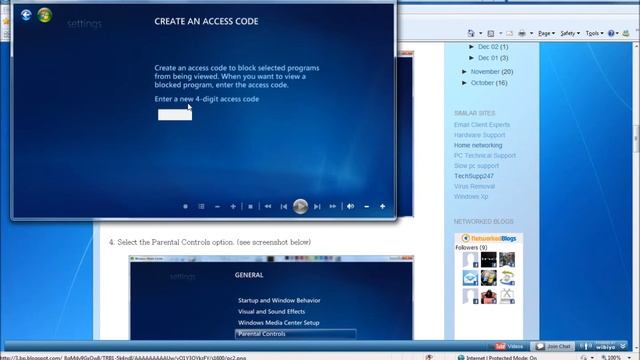640x360 pixels.
Task: Open the Virus Removal link
Action: (x=474, y=186)
